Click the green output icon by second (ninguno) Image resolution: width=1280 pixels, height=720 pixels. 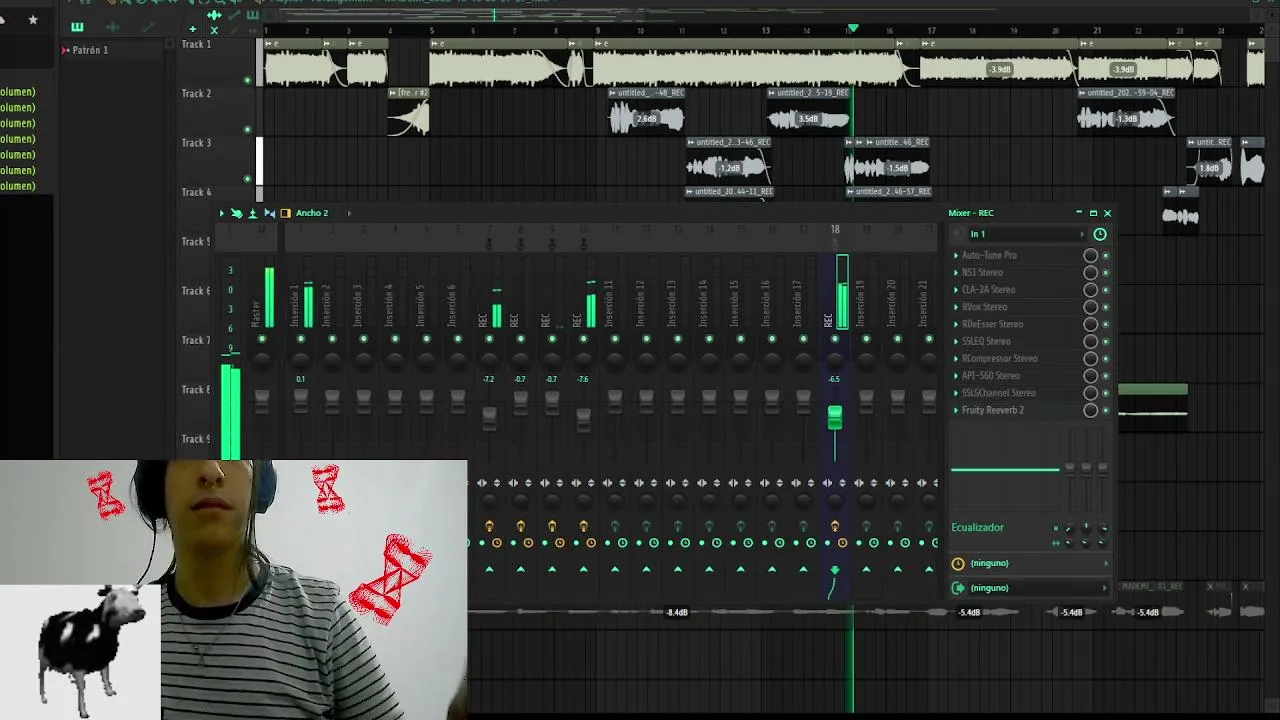pos(958,588)
